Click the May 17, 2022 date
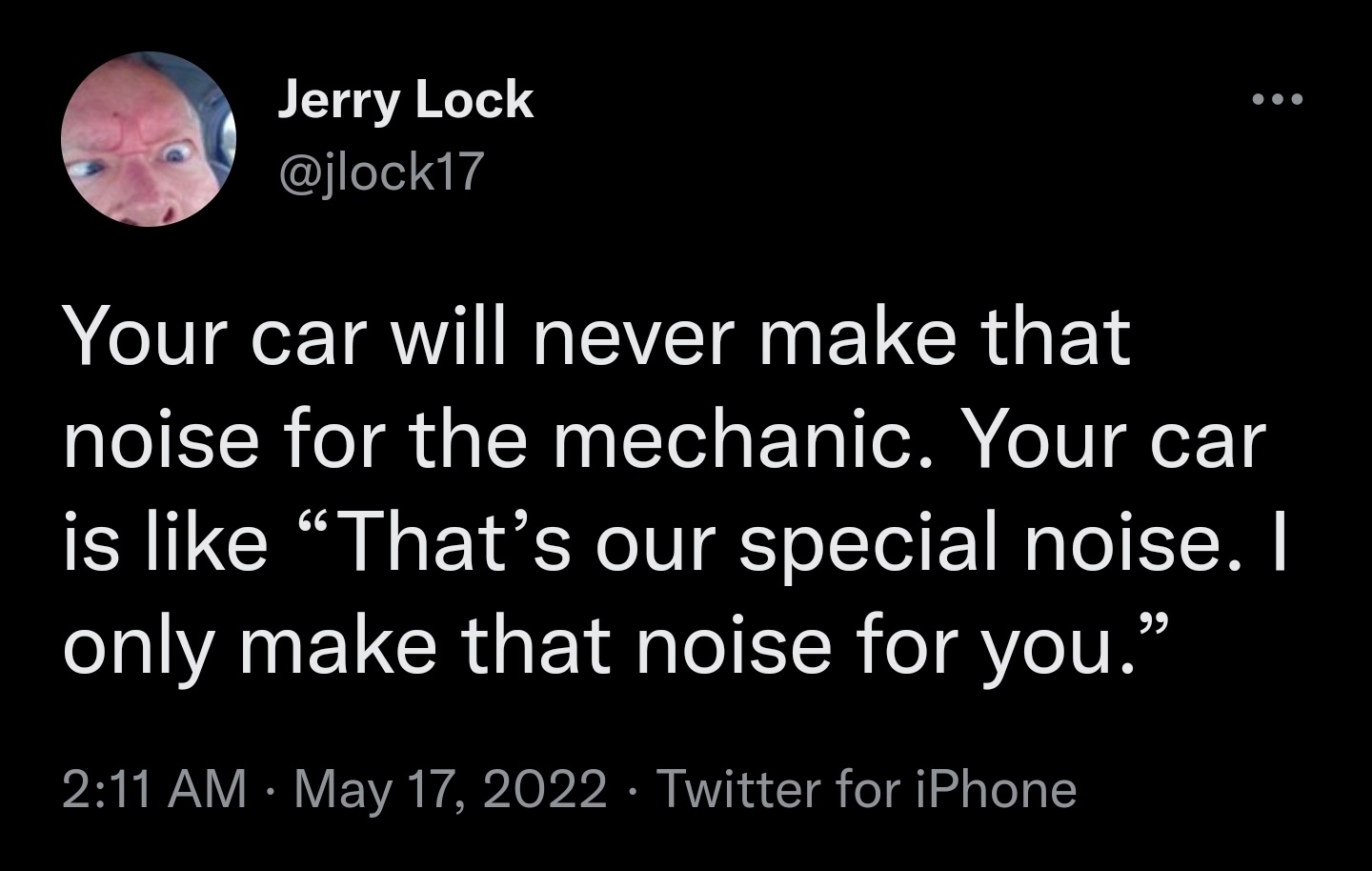Screen dimensions: 1372x871 click(x=451, y=790)
